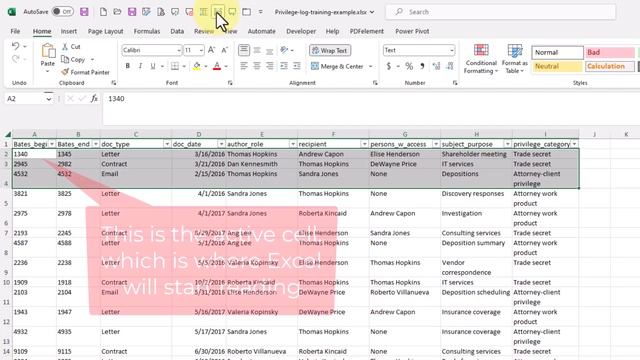Image resolution: width=640 pixels, height=360 pixels.
Task: Open the Developer tab
Action: [x=301, y=31]
